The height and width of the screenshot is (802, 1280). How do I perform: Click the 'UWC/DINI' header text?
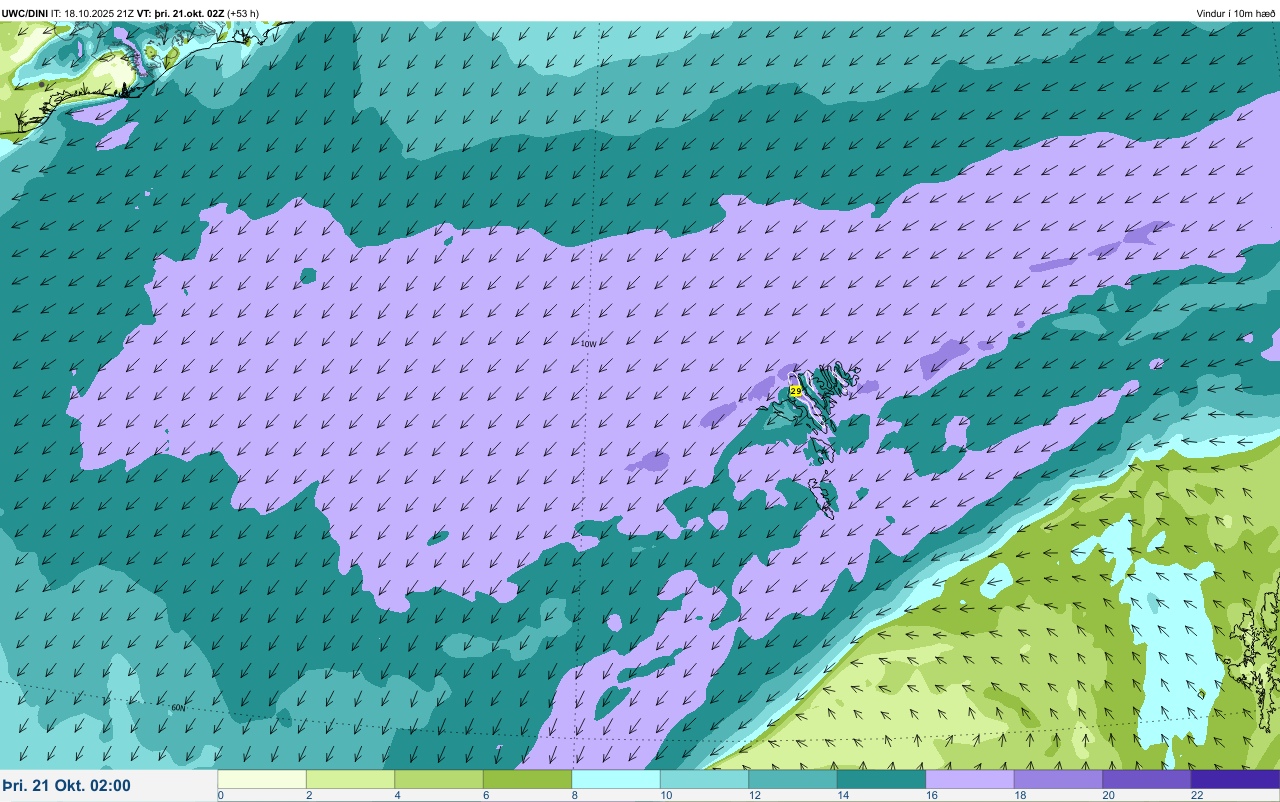point(25,13)
